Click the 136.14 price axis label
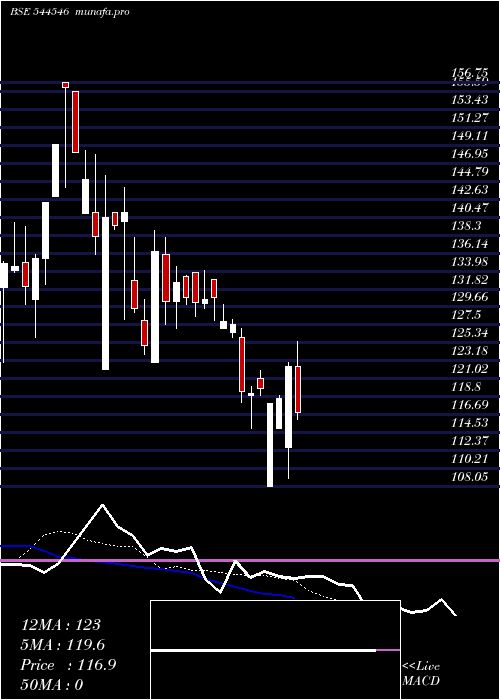500x700 pixels. pos(470,243)
